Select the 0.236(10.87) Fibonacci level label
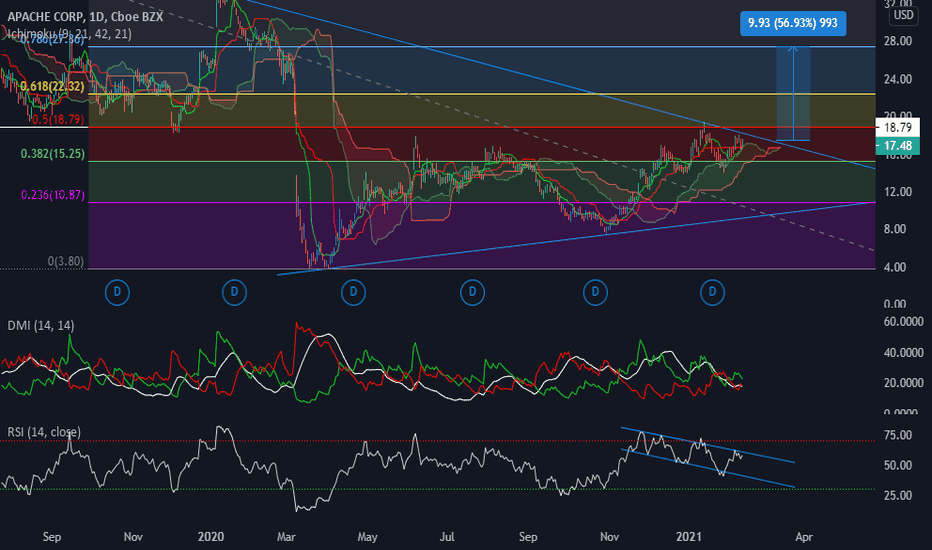Viewport: 932px width, 550px height. tap(52, 195)
